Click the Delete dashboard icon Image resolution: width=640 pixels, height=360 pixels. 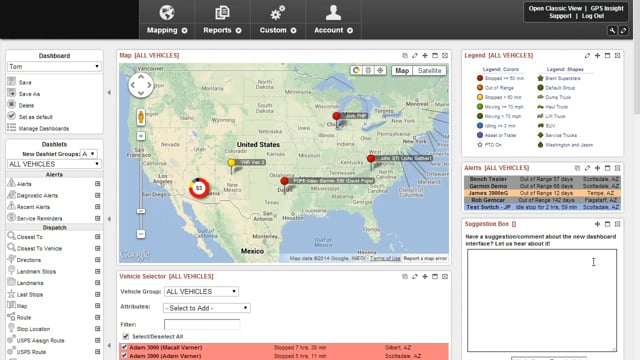tap(11, 104)
